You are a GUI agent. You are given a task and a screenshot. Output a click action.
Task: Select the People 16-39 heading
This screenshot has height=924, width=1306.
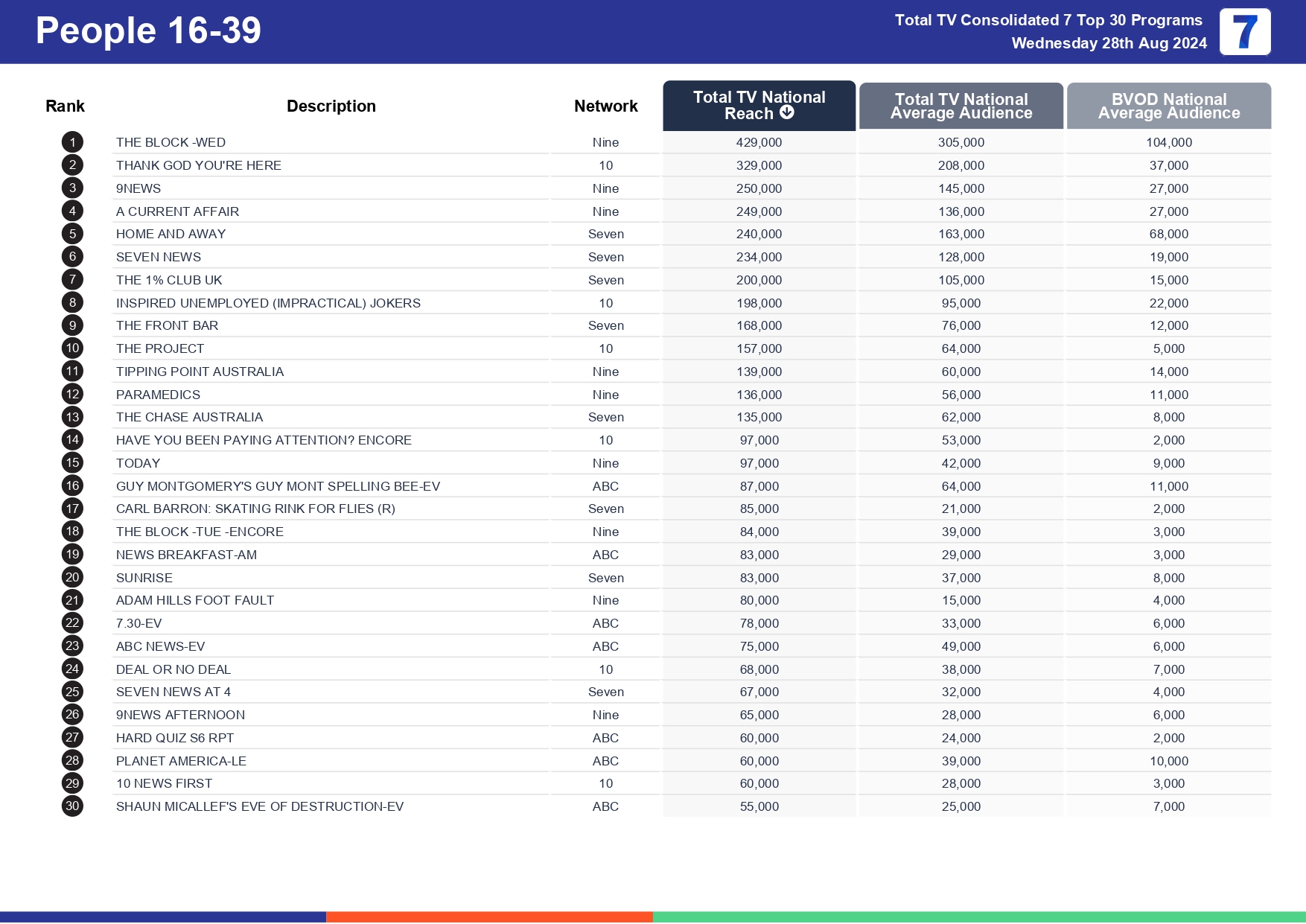(x=148, y=31)
